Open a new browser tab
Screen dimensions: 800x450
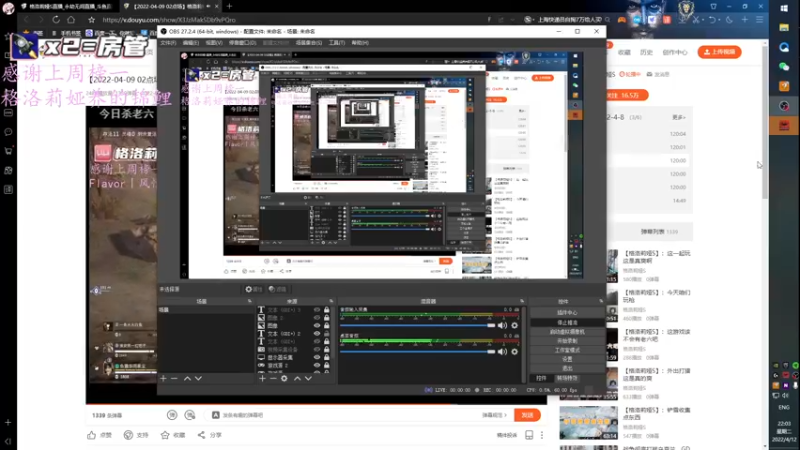[229, 6]
